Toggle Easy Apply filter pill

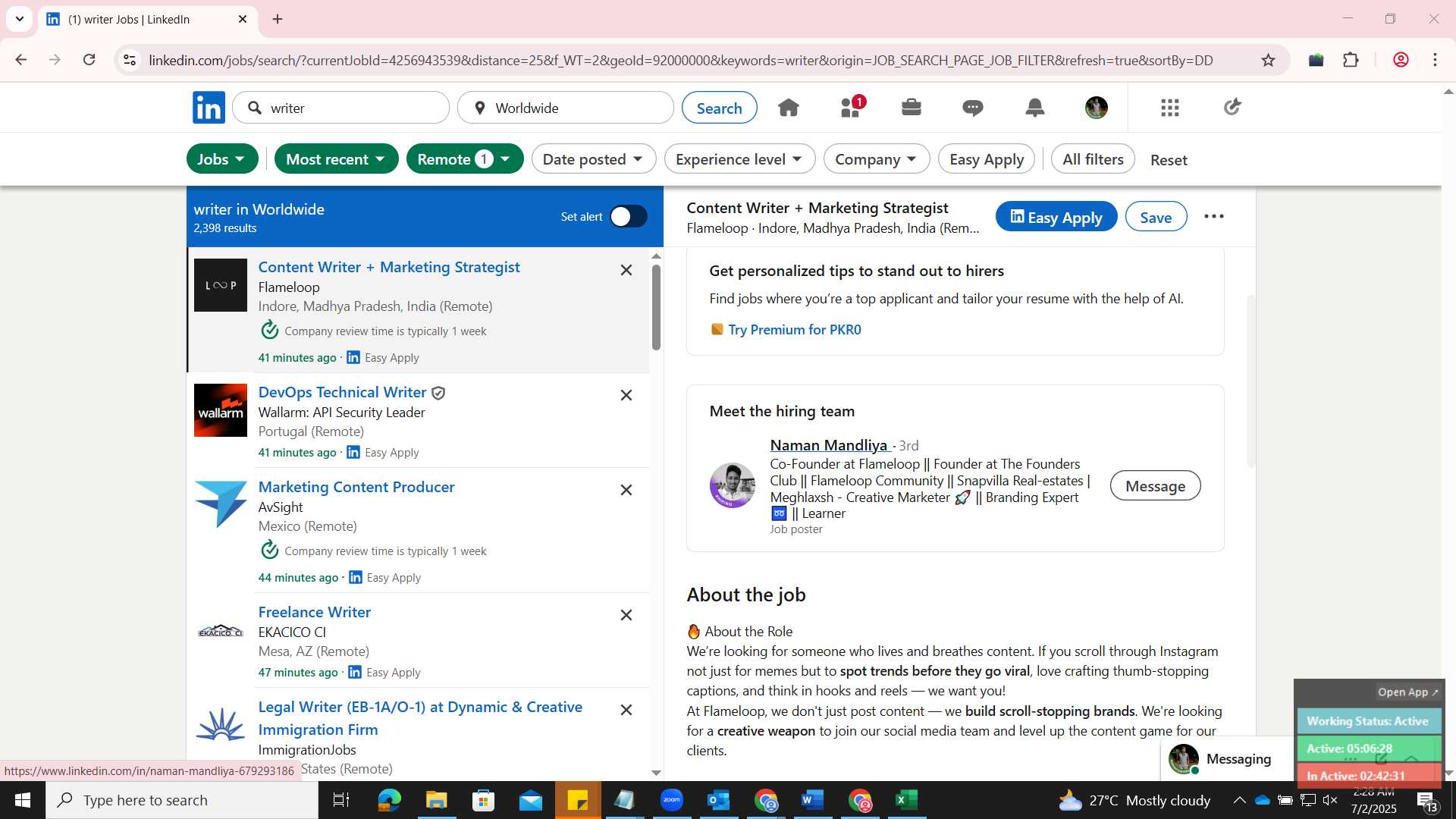[987, 159]
